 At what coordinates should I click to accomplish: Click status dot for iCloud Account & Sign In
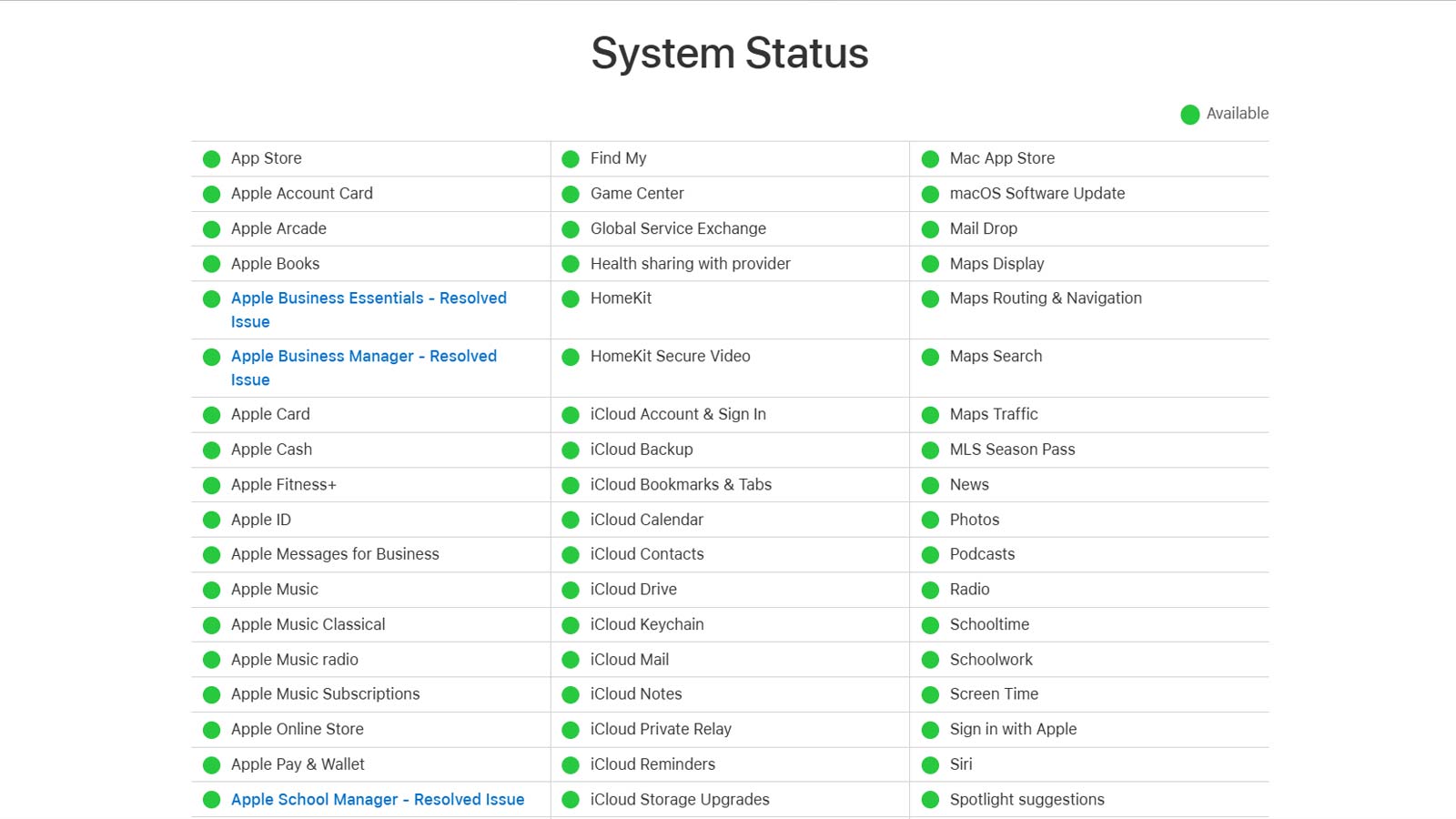[571, 415]
